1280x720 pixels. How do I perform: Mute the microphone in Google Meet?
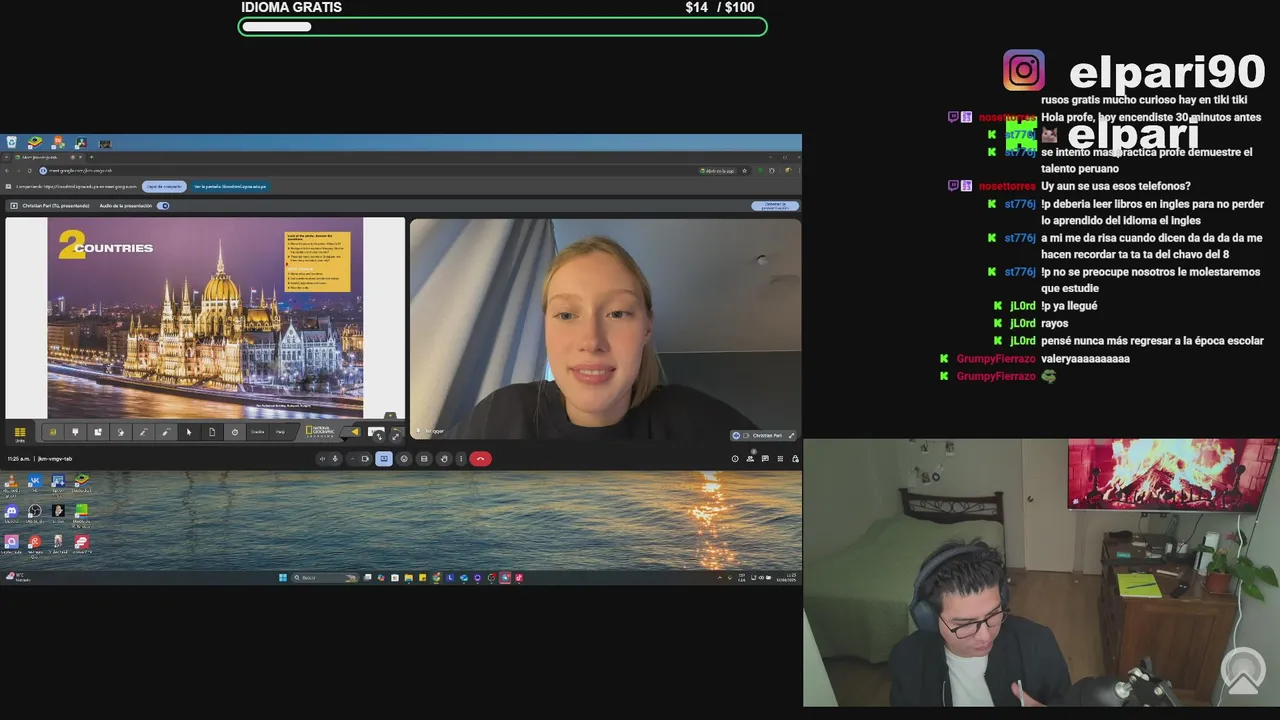335,459
